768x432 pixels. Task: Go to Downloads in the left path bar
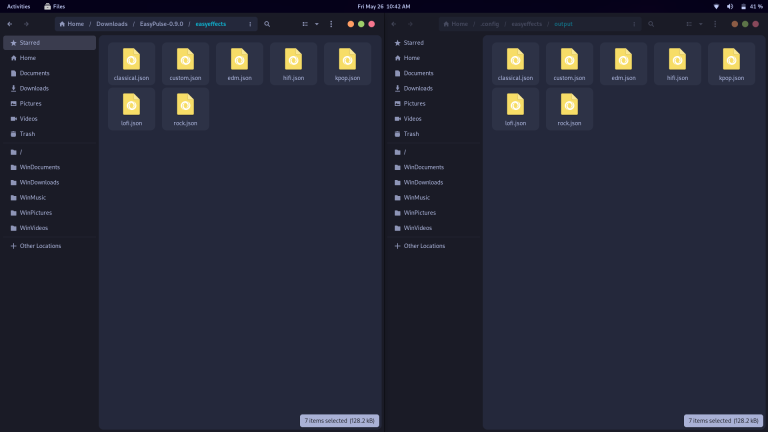pos(111,23)
